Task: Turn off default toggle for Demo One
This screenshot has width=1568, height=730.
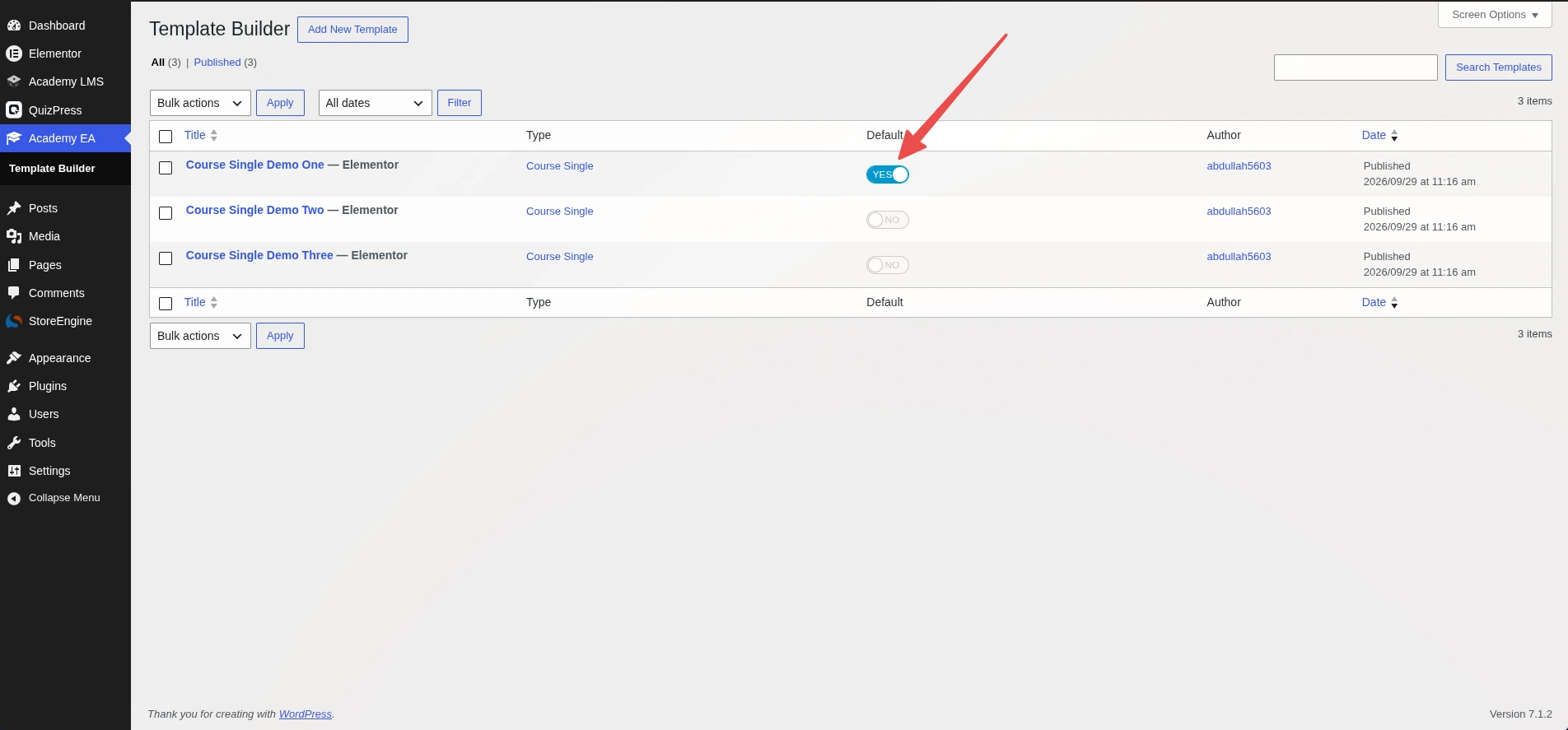Action: 888,174
